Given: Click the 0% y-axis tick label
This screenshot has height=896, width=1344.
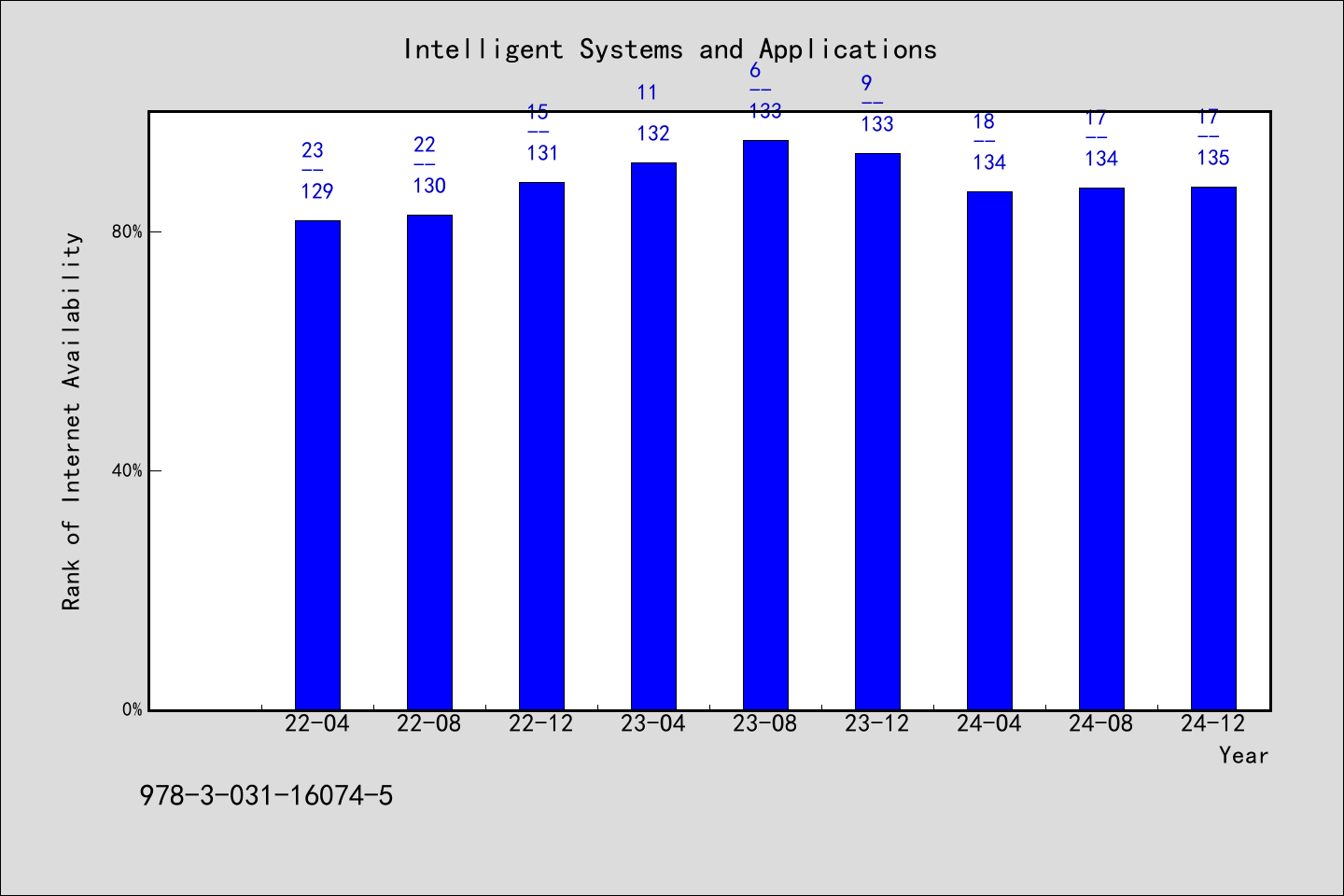Looking at the screenshot, I should 133,709.
